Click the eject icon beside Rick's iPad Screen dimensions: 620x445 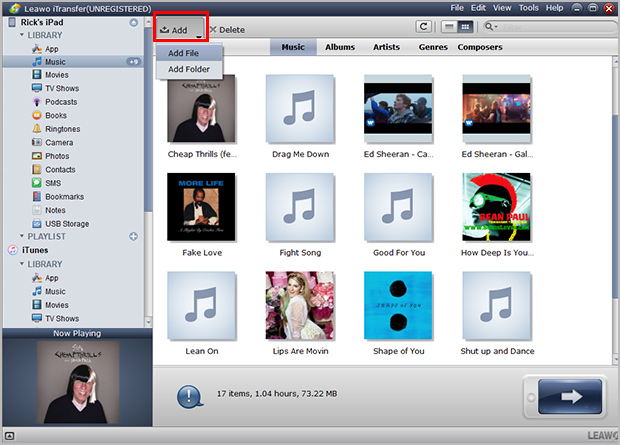[134, 23]
